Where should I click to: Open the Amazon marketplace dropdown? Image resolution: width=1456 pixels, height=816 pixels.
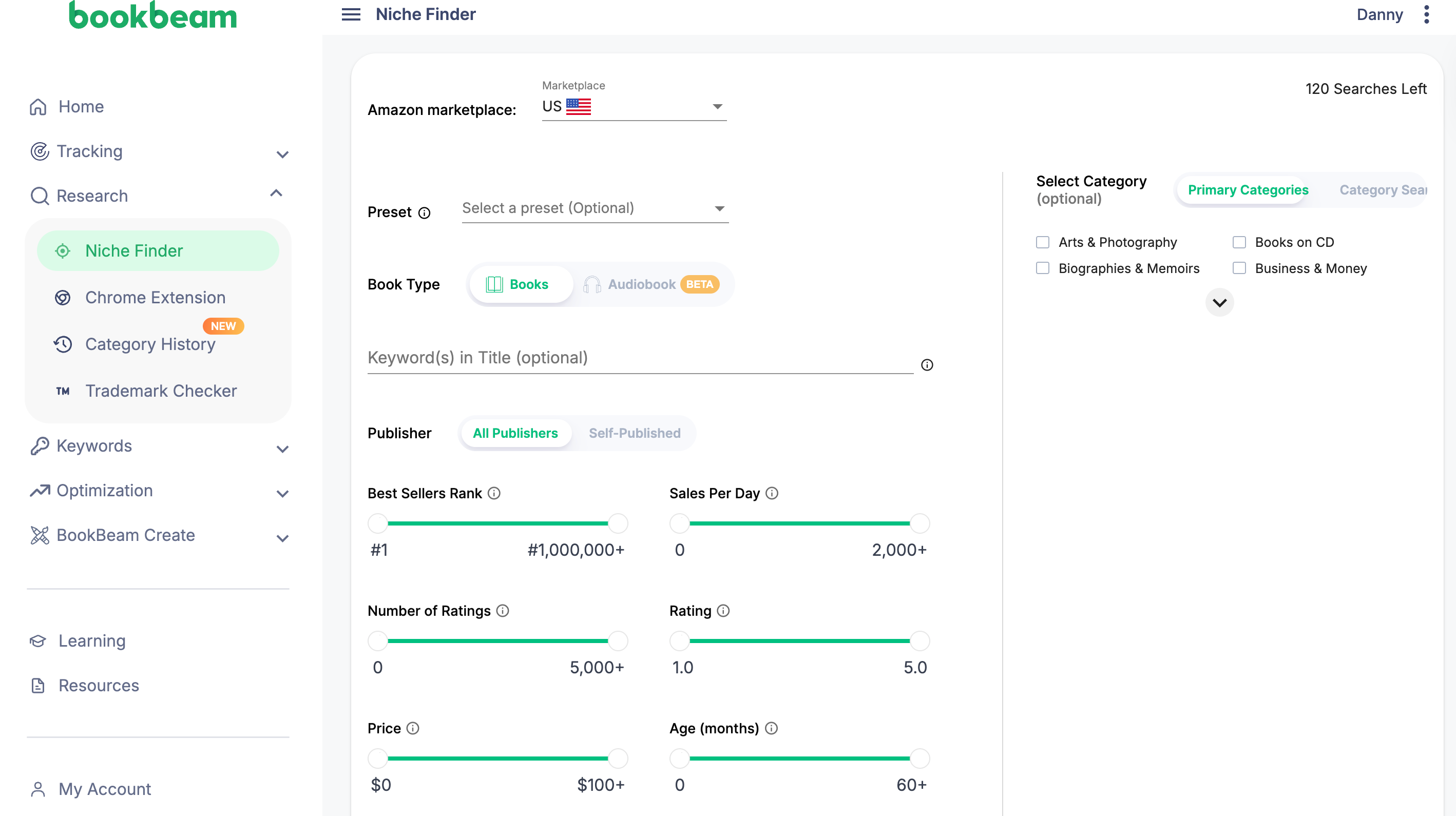634,107
